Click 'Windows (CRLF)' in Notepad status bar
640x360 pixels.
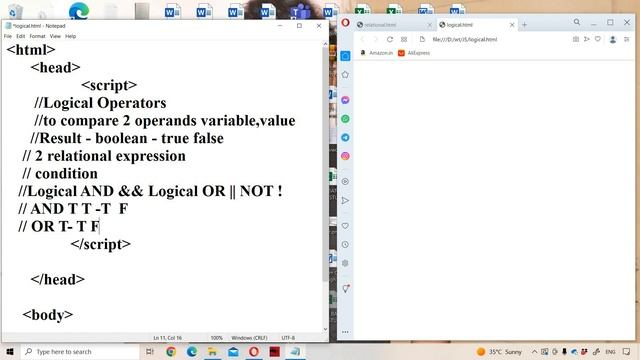[249, 338]
